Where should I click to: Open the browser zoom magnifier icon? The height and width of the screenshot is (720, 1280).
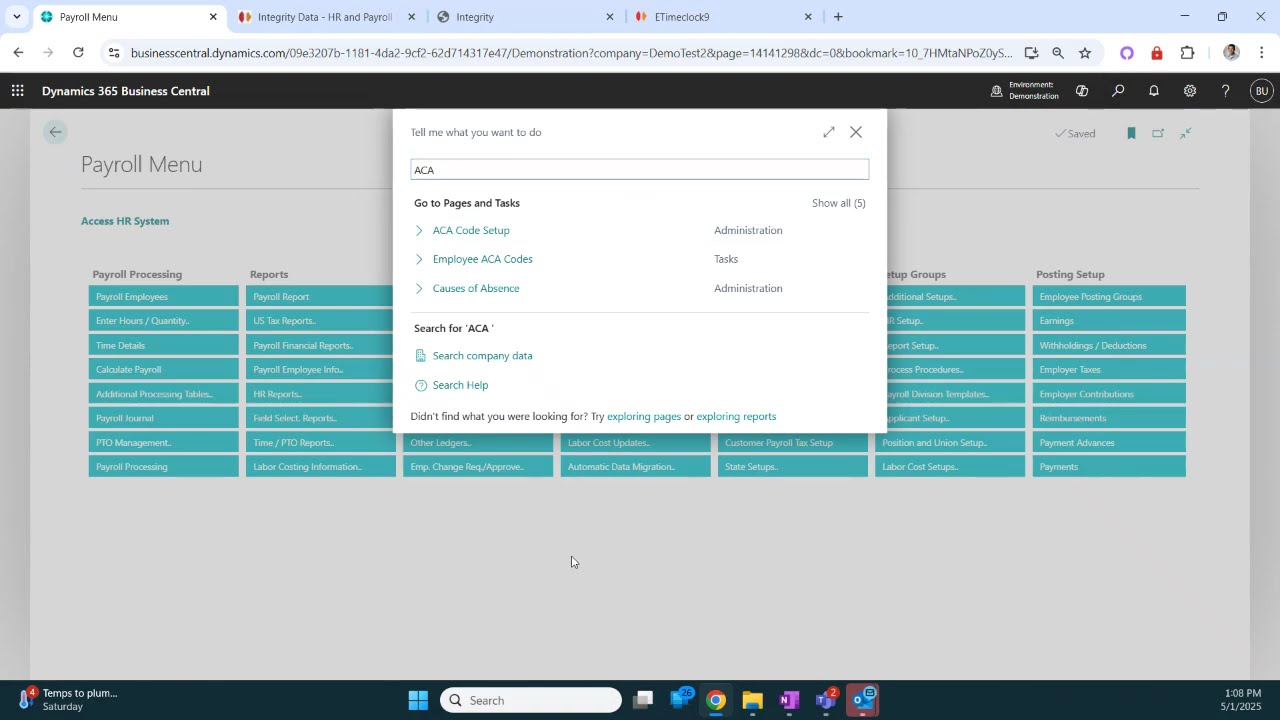(x=1058, y=53)
